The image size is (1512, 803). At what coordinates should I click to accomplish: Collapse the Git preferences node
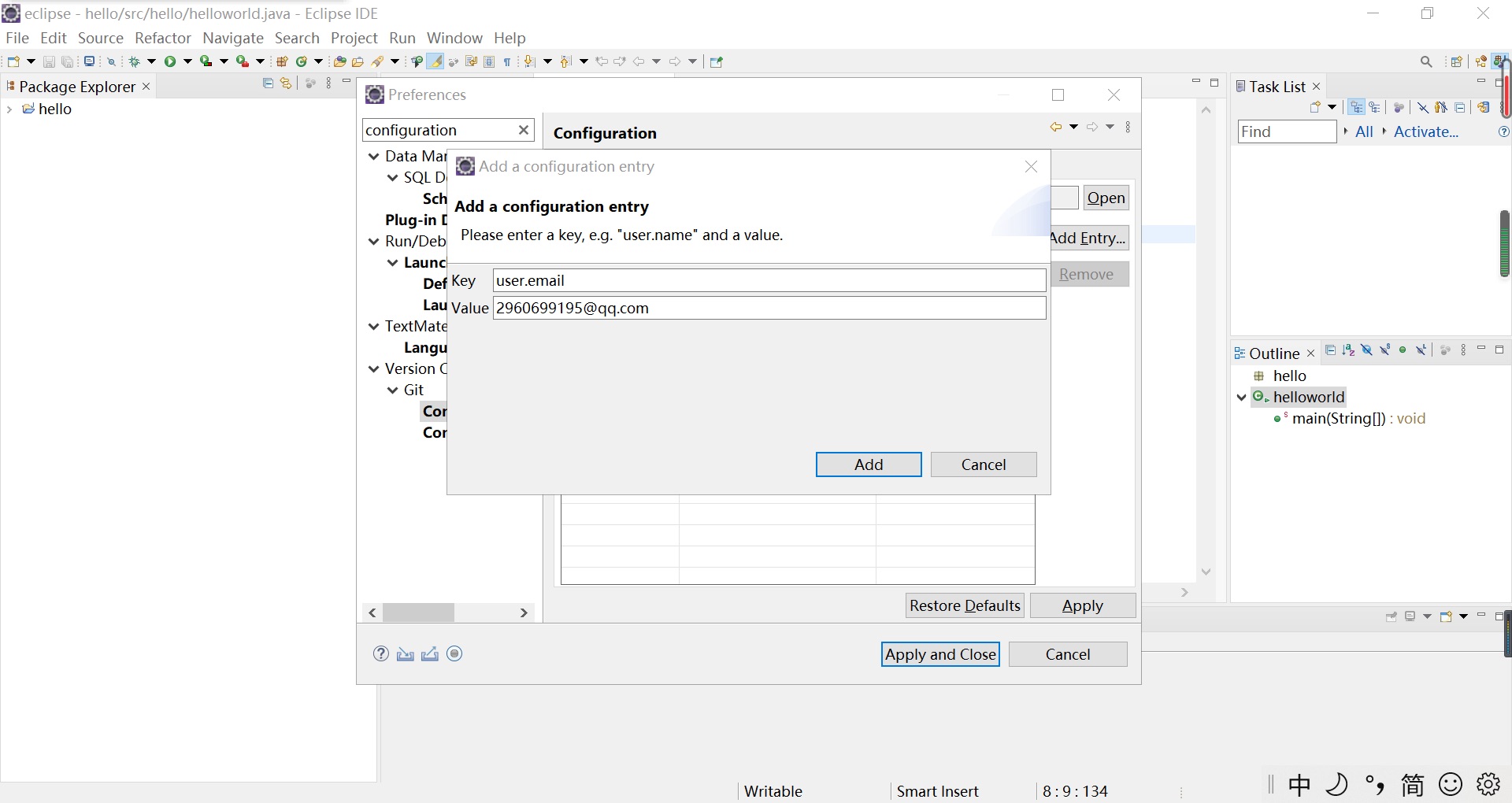tap(392, 390)
